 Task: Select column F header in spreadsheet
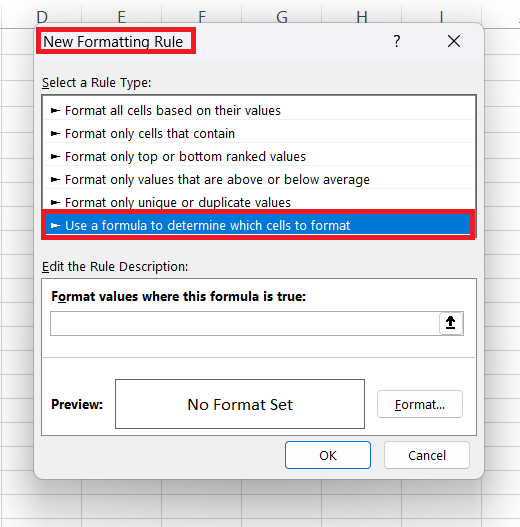pos(202,16)
